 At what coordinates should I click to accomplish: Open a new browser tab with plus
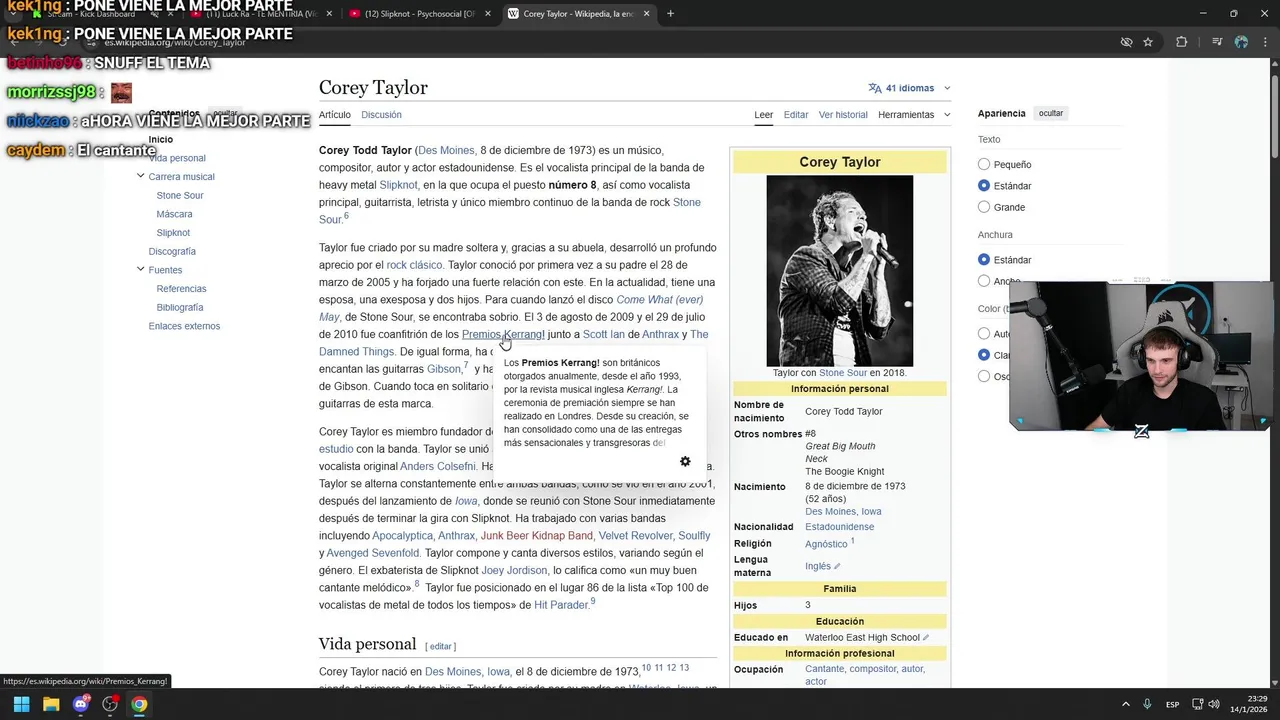[x=670, y=14]
